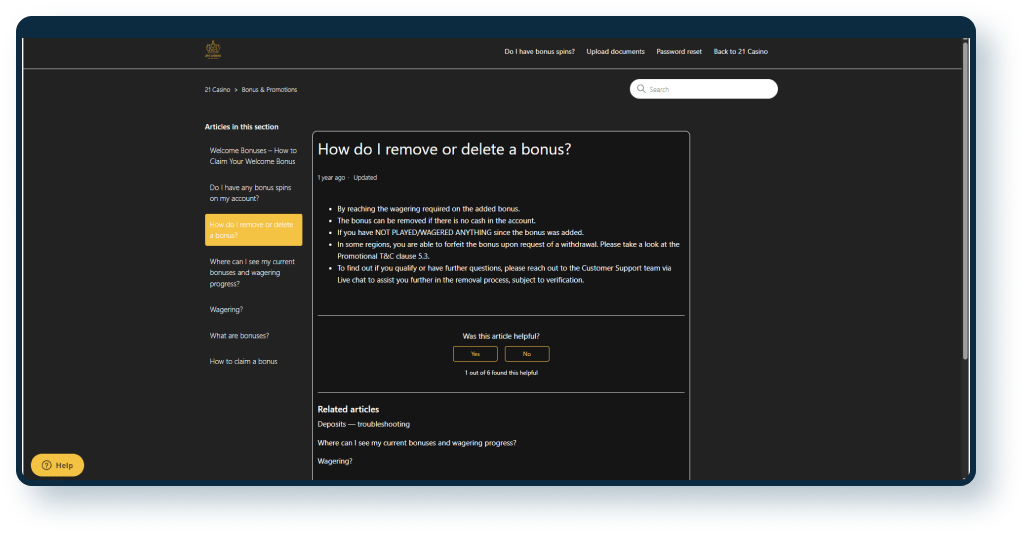Click Bonus & Promotions breadcrumb
This screenshot has height=534, width=1024.
coord(269,89)
